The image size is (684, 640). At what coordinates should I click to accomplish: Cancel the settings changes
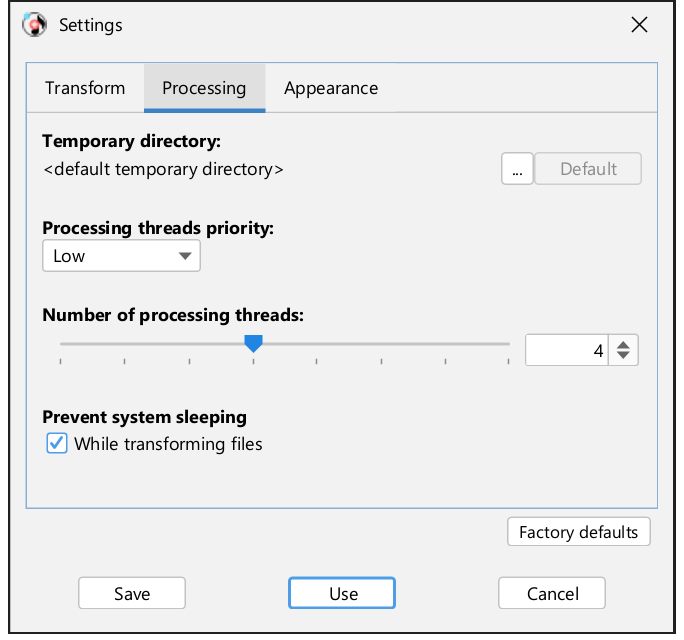(552, 593)
